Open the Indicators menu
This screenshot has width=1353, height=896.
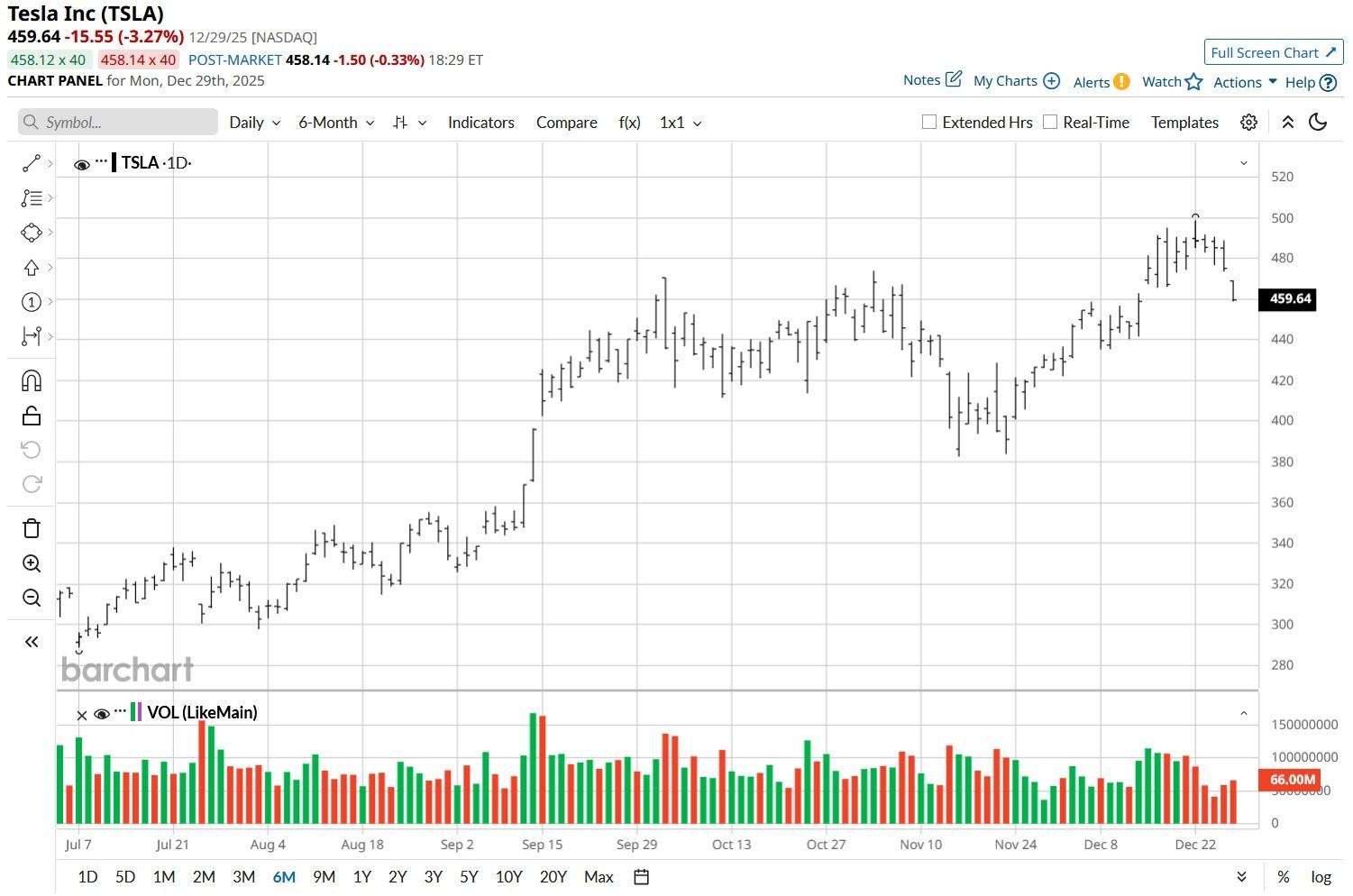(x=481, y=123)
